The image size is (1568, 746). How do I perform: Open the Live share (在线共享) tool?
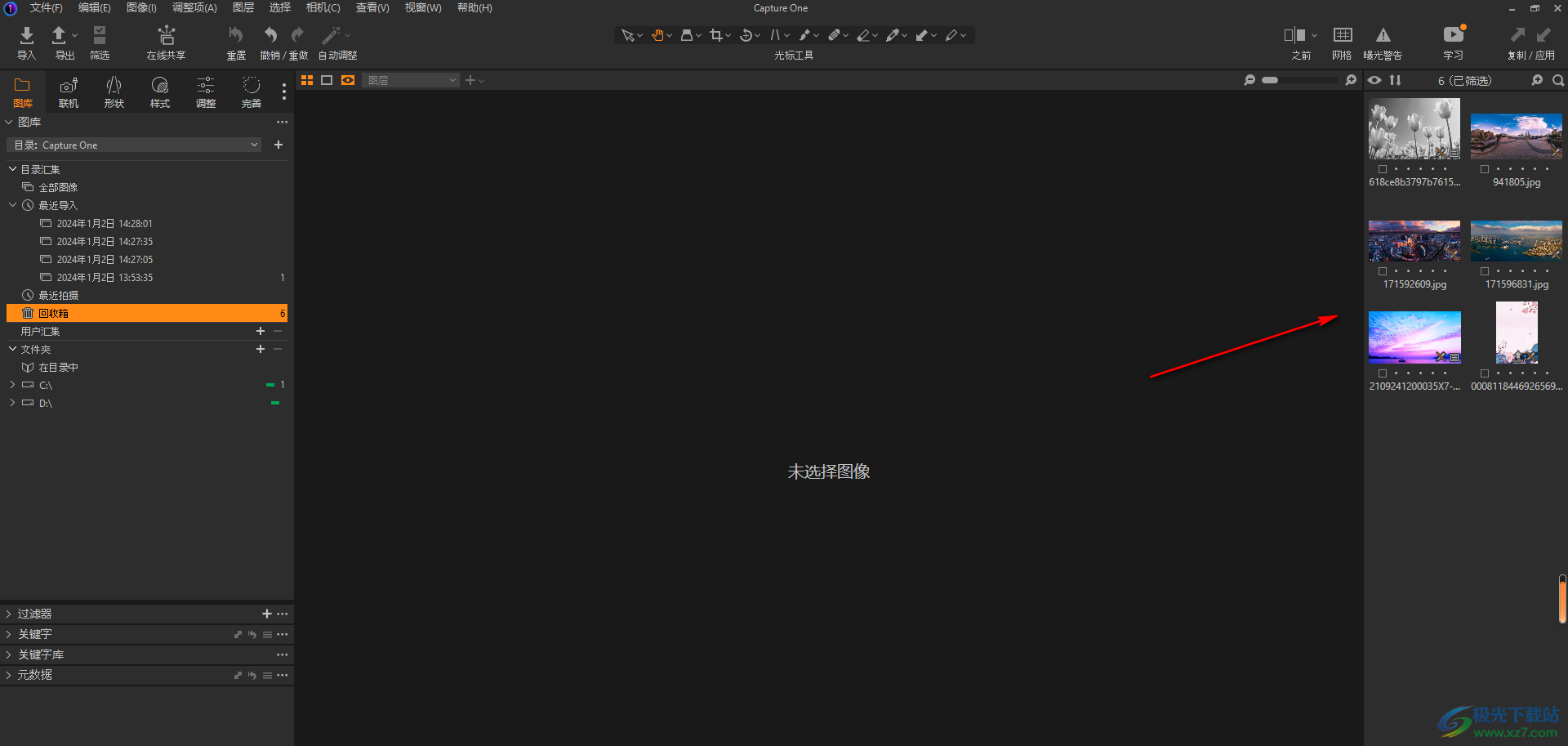[166, 36]
